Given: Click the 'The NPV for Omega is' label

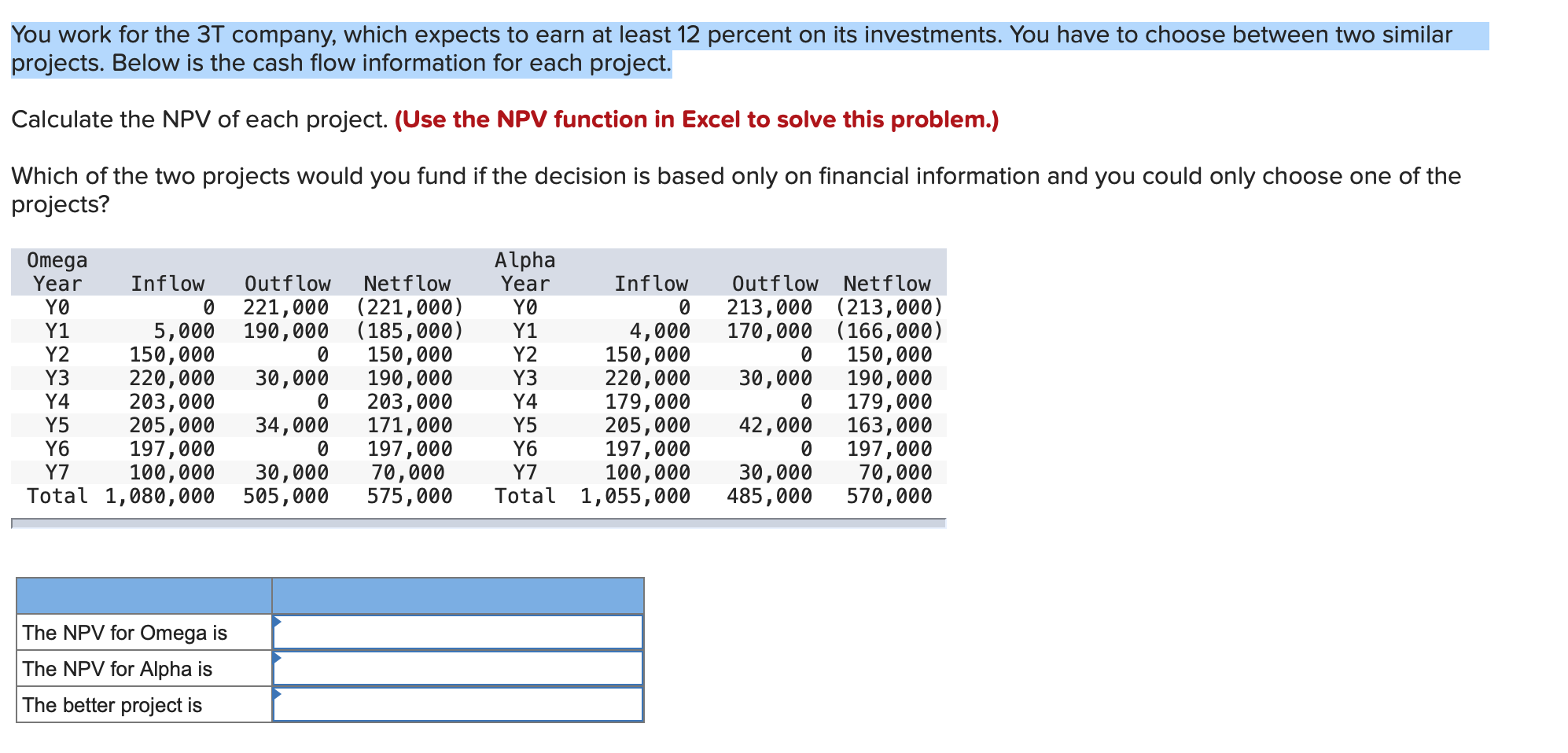Looking at the screenshot, I should click(125, 633).
